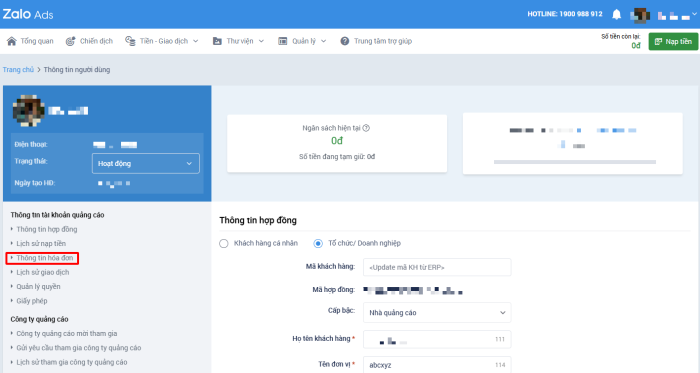Expand the Thư viện menu chevron
The width and height of the screenshot is (700, 373).
tap(261, 41)
